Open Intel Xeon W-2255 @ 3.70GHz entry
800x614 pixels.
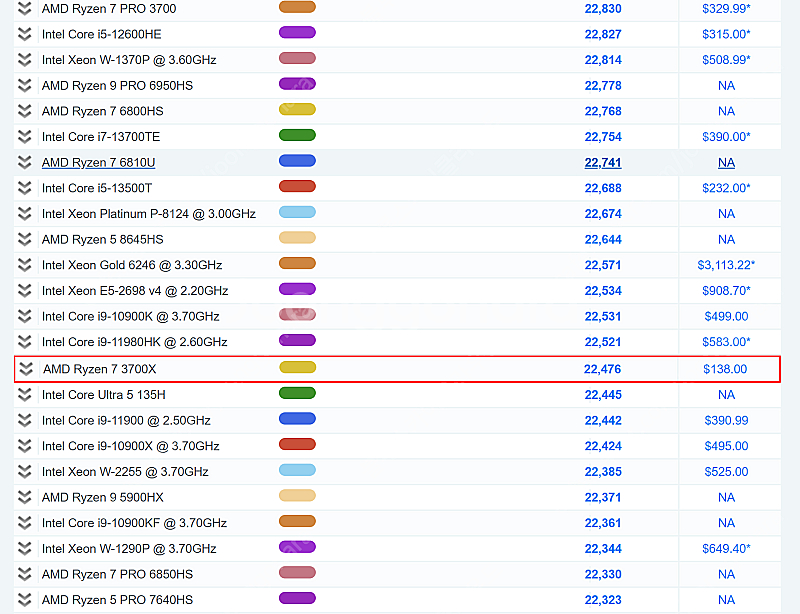(125, 472)
